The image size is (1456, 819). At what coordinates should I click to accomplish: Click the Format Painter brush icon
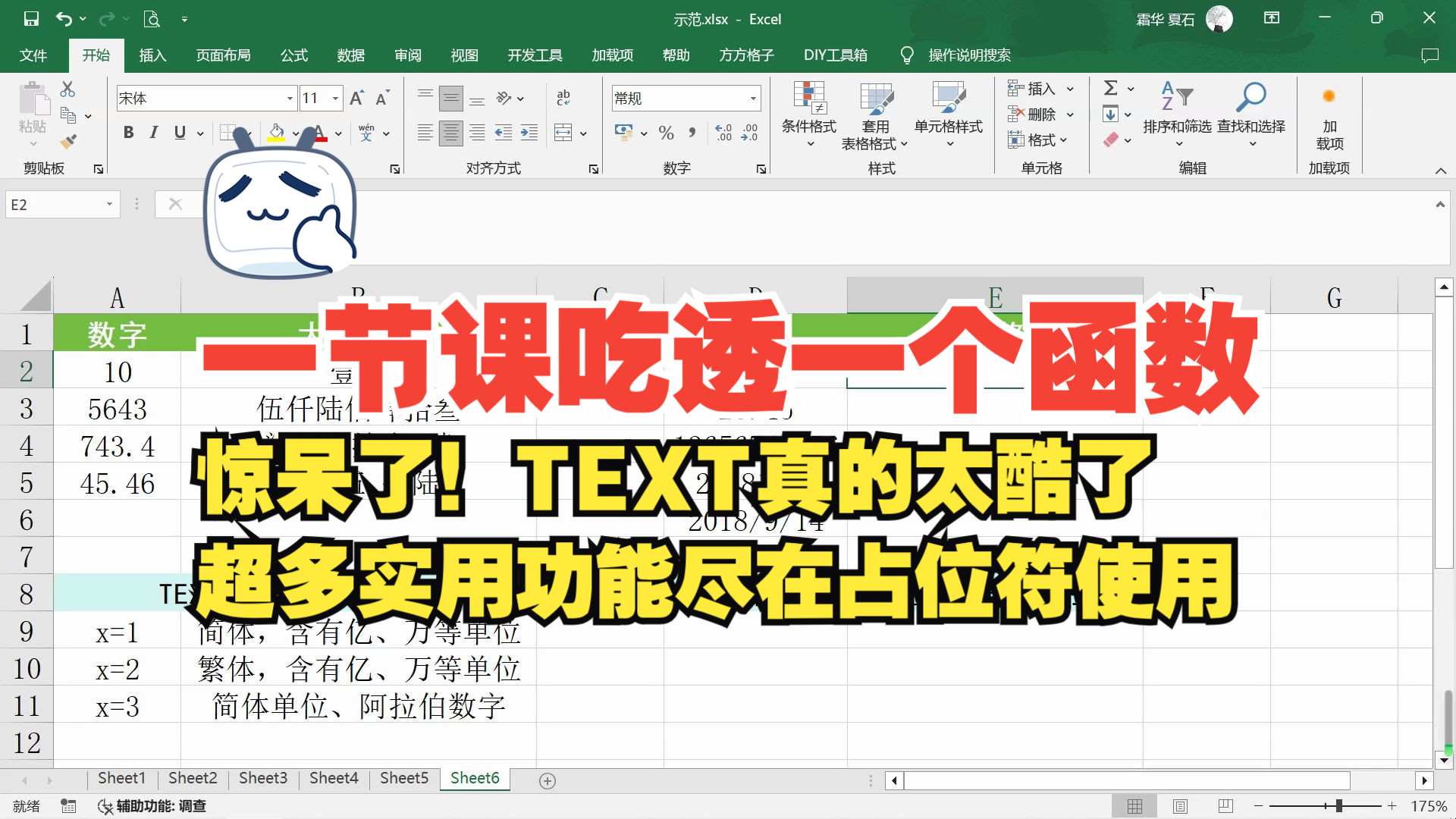click(68, 141)
